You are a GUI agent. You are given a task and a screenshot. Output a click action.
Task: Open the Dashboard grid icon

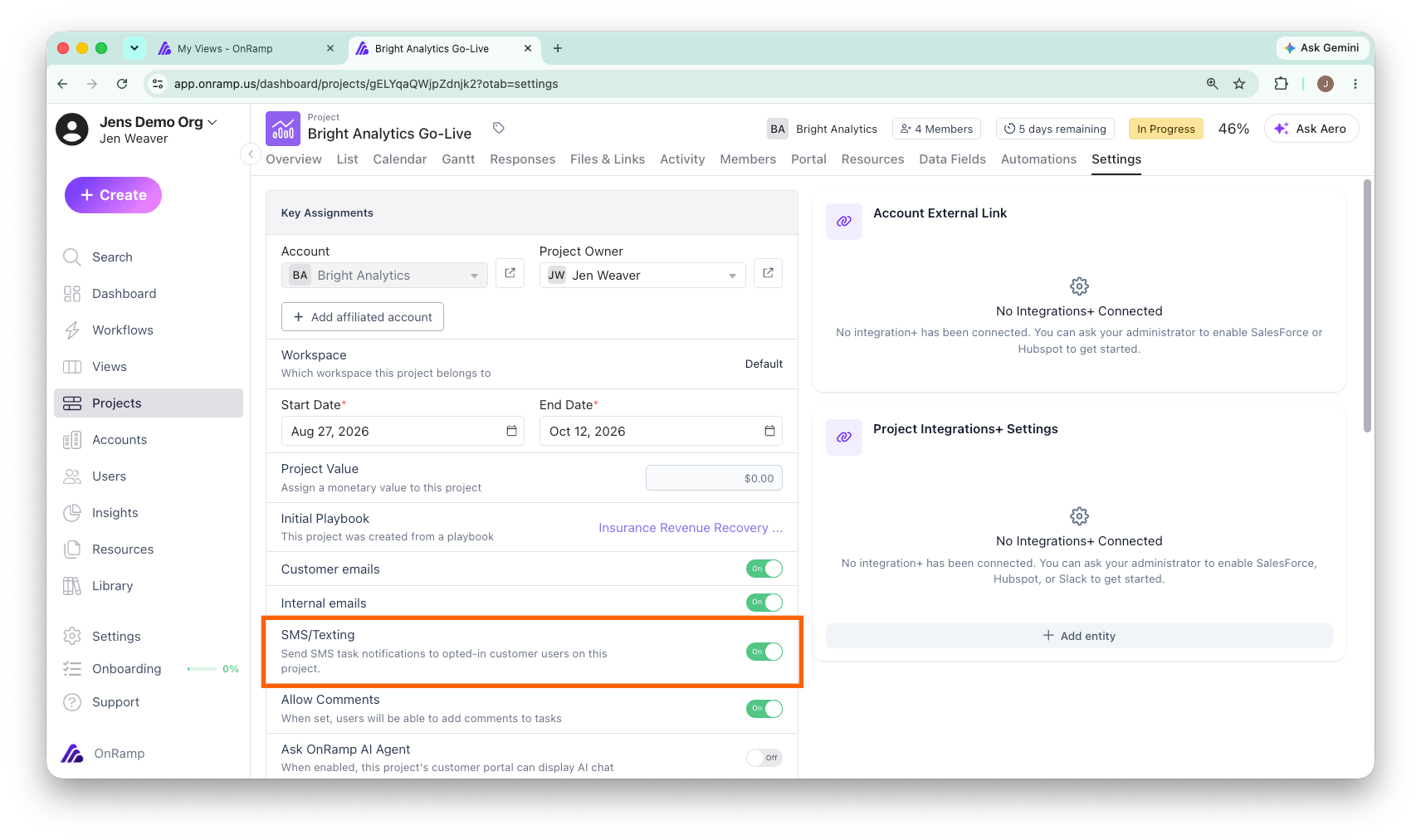[x=72, y=294]
